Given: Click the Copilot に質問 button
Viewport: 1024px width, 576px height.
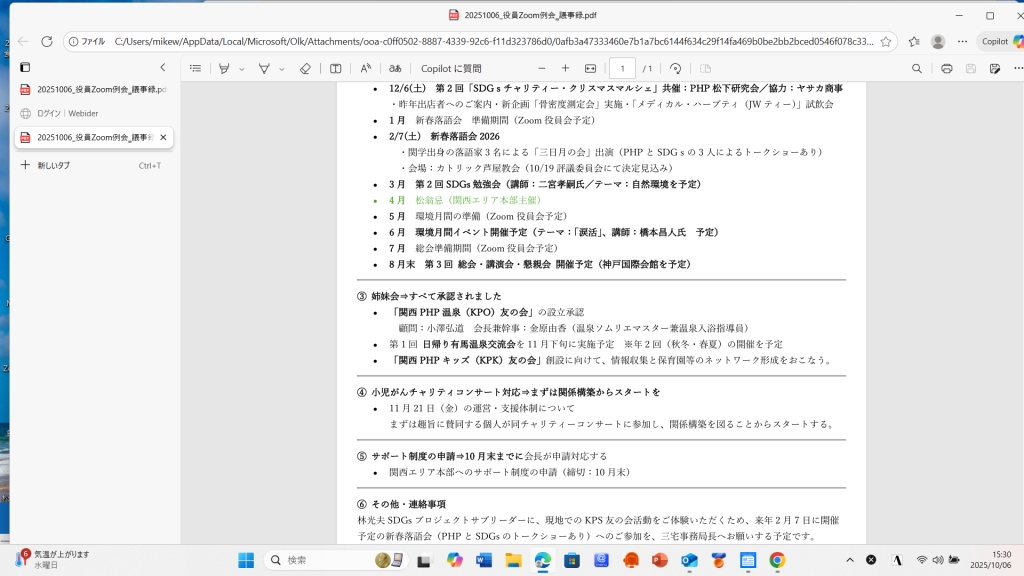Looking at the screenshot, I should [x=450, y=68].
